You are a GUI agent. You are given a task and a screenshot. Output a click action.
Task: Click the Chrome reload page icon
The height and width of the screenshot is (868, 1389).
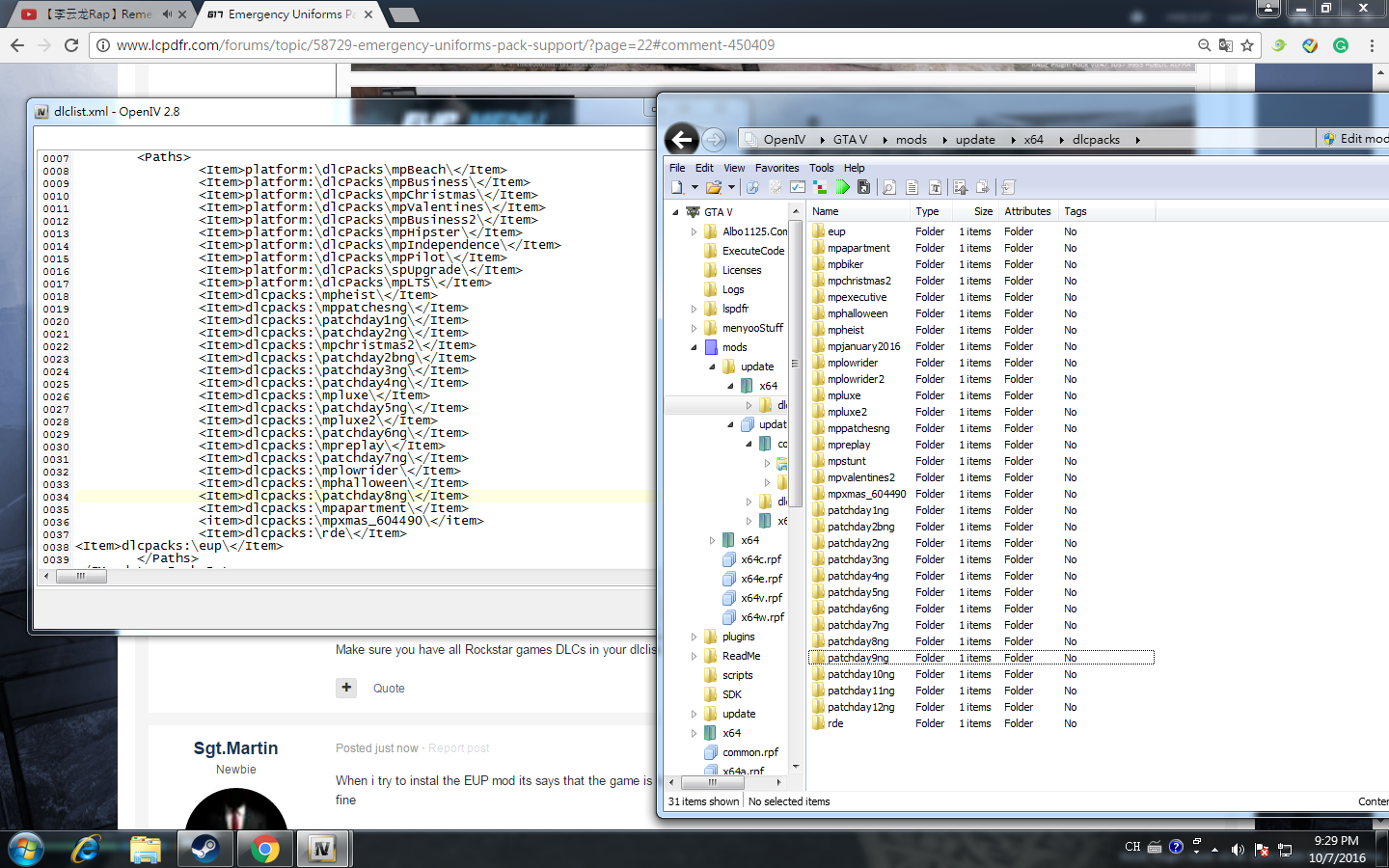[71, 45]
